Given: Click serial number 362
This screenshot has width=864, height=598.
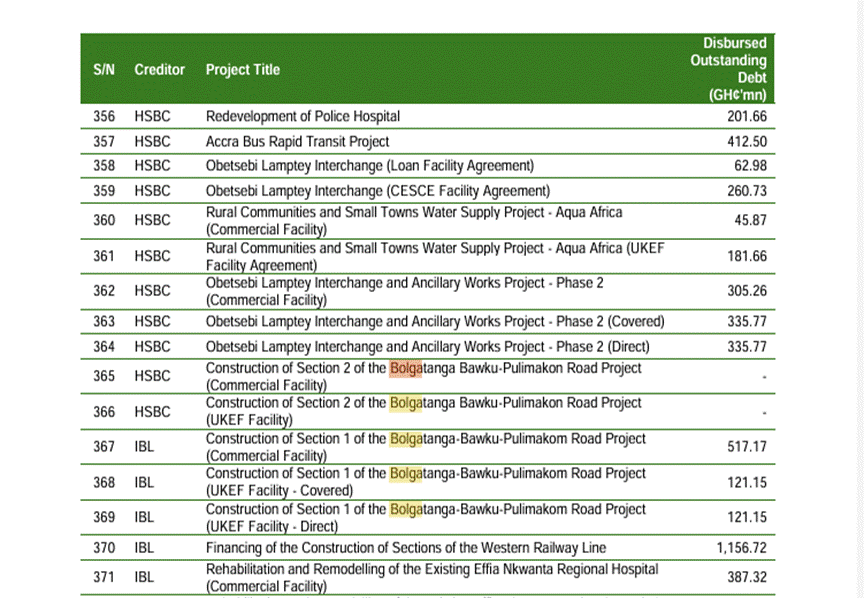Looking at the screenshot, I should [104, 291].
